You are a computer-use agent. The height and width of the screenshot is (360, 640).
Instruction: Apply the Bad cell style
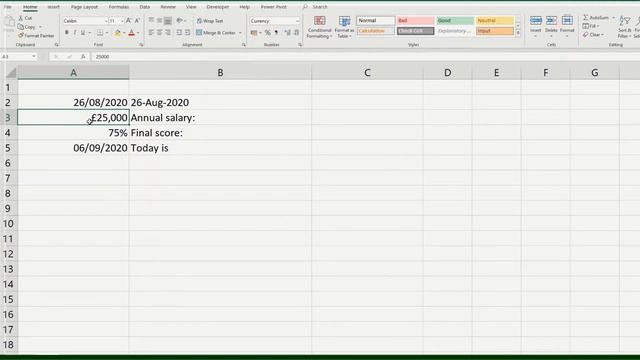(415, 20)
